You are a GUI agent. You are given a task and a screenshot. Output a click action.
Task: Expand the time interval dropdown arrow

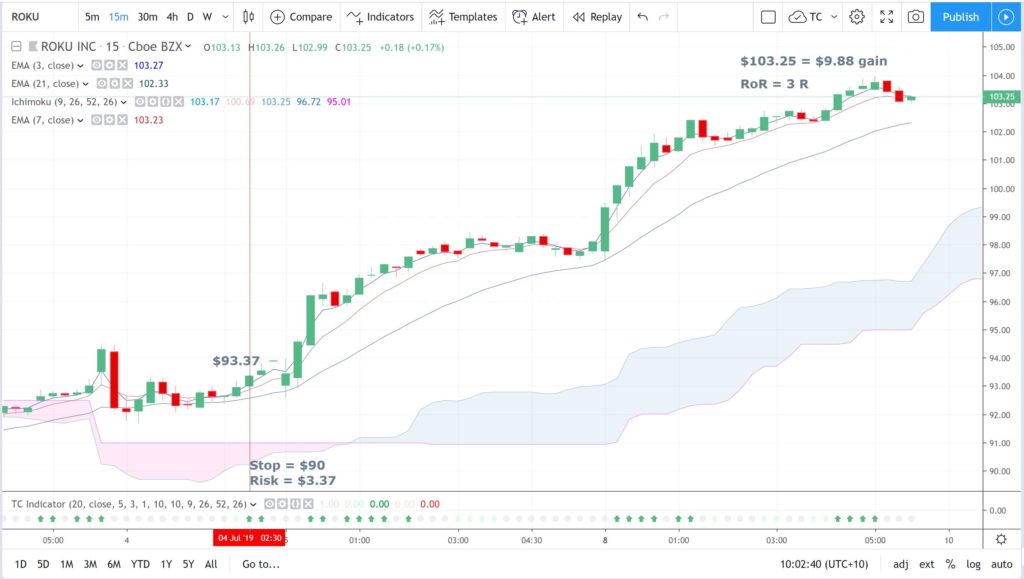click(x=225, y=17)
